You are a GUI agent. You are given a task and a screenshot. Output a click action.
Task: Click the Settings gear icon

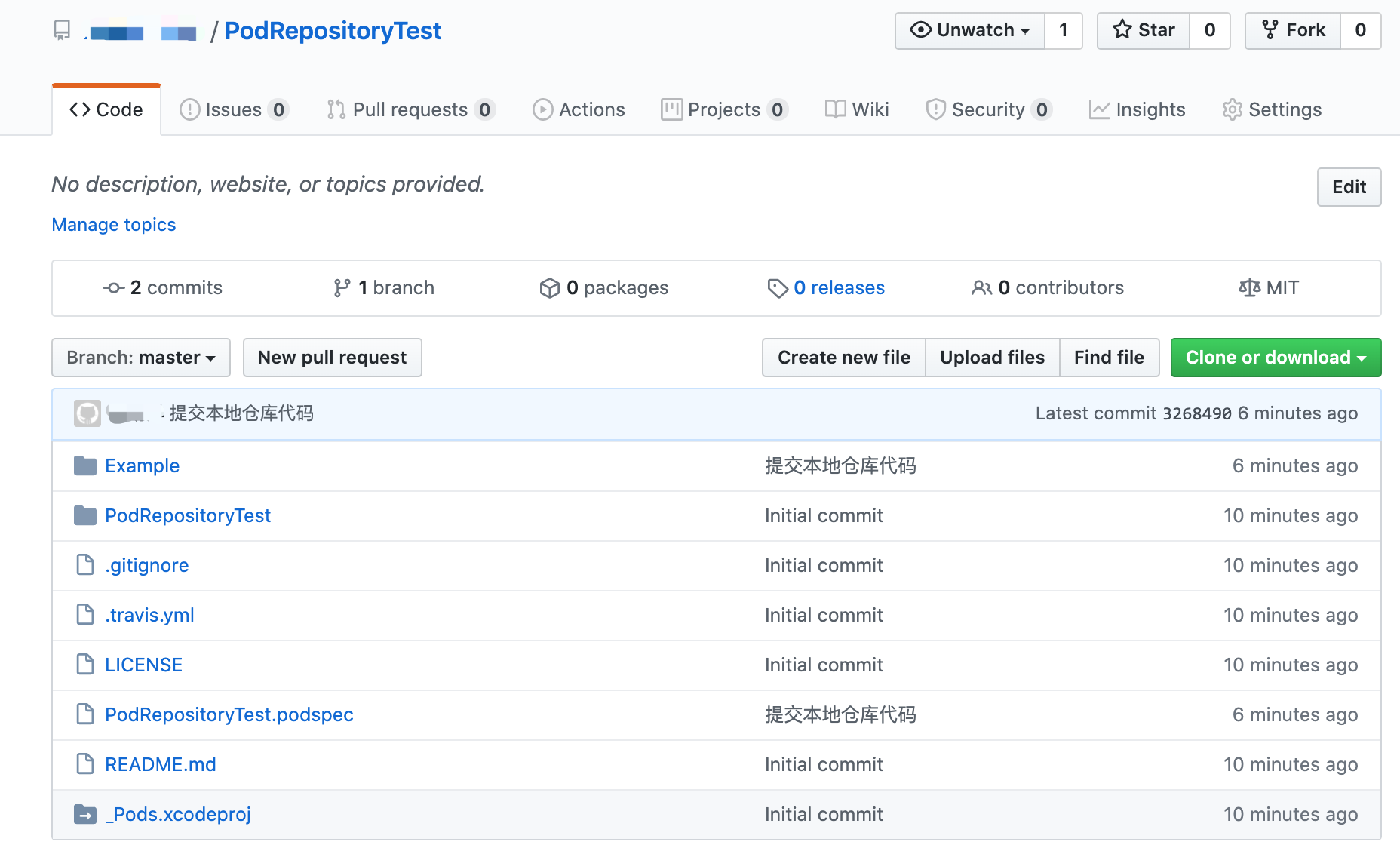[x=1232, y=109]
